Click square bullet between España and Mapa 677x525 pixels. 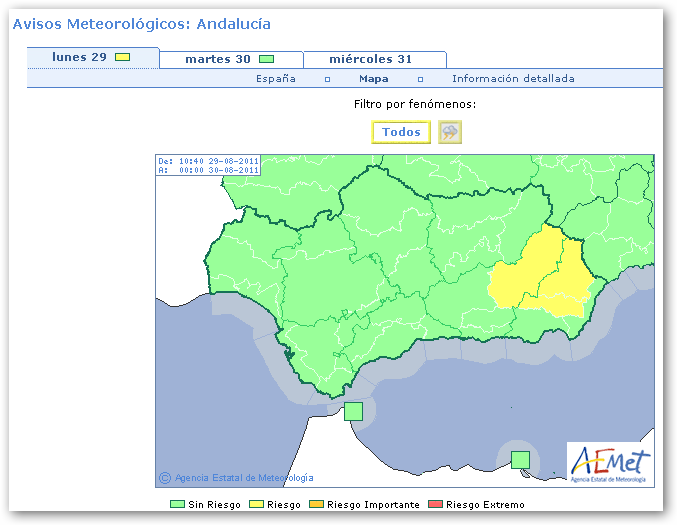pos(327,79)
